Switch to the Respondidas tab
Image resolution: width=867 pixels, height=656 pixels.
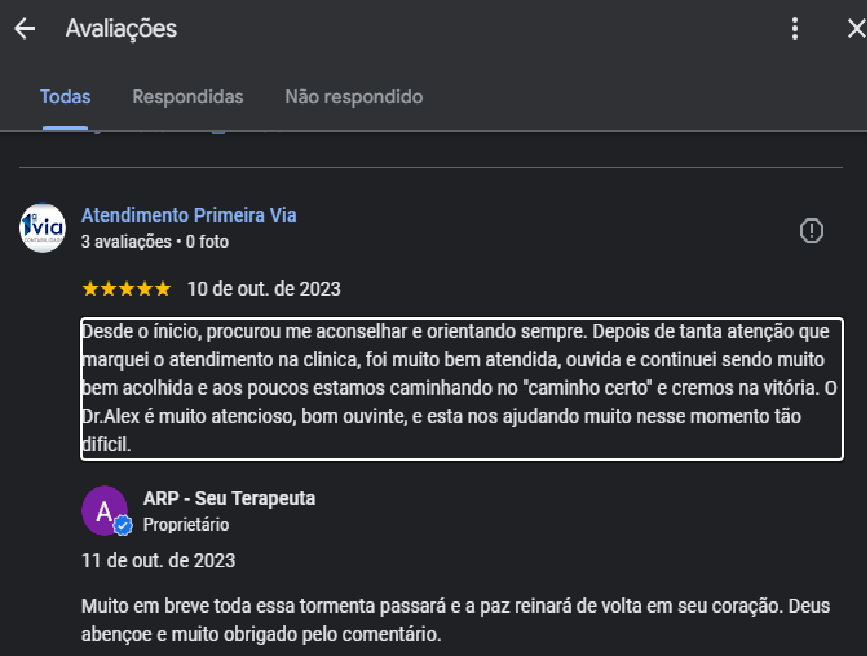[188, 97]
